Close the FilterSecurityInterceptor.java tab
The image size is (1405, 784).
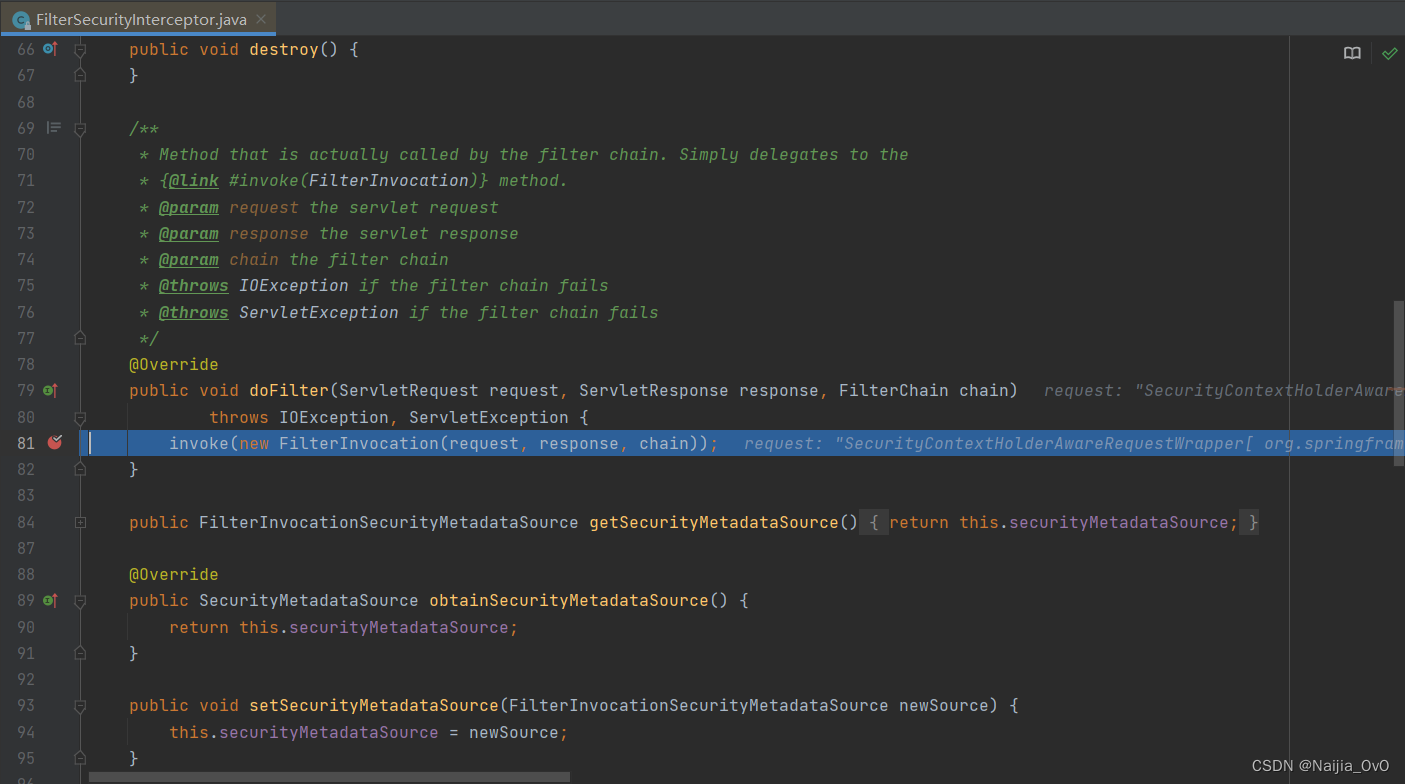click(262, 19)
